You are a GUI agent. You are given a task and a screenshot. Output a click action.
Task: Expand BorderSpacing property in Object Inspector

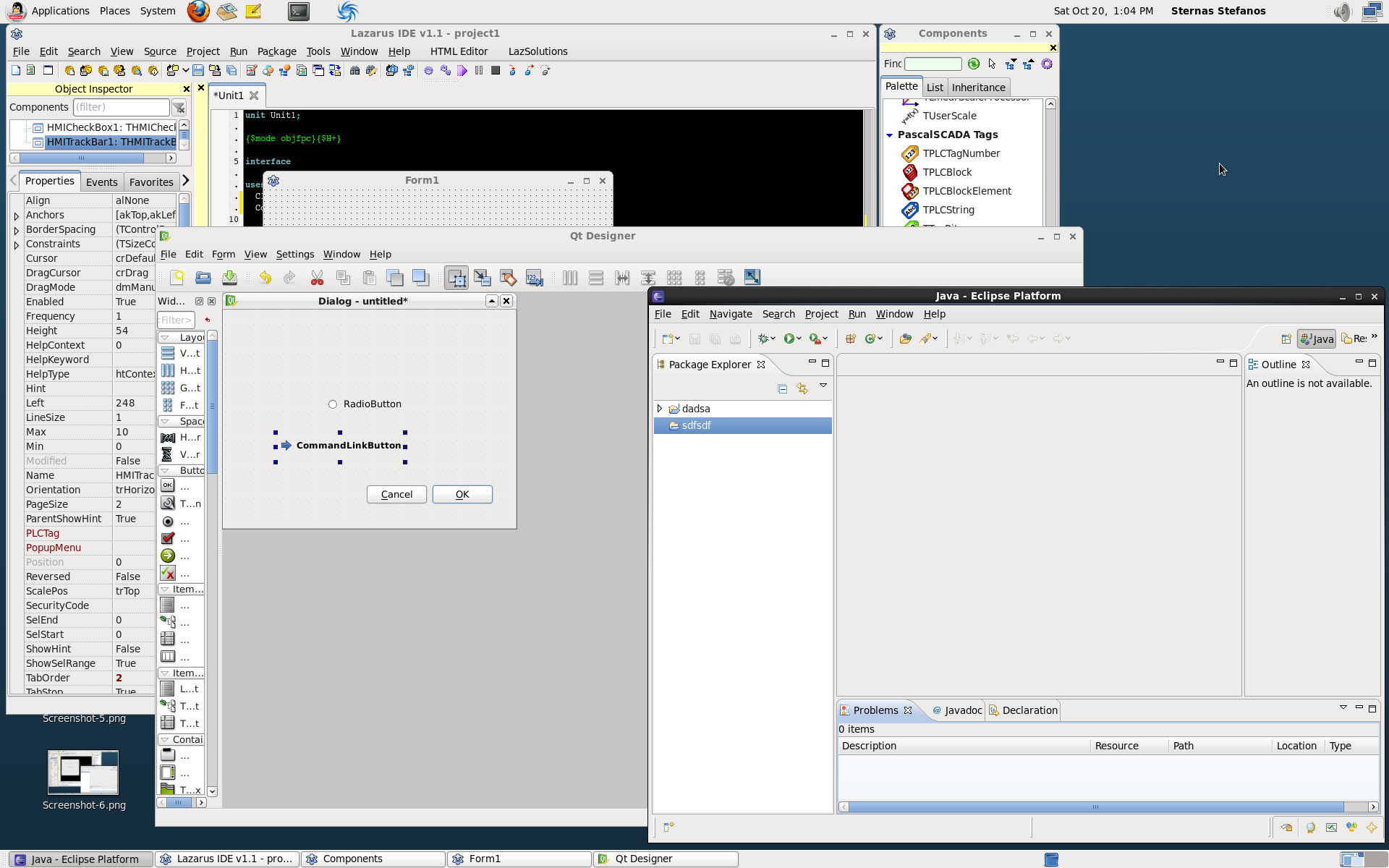(17, 230)
